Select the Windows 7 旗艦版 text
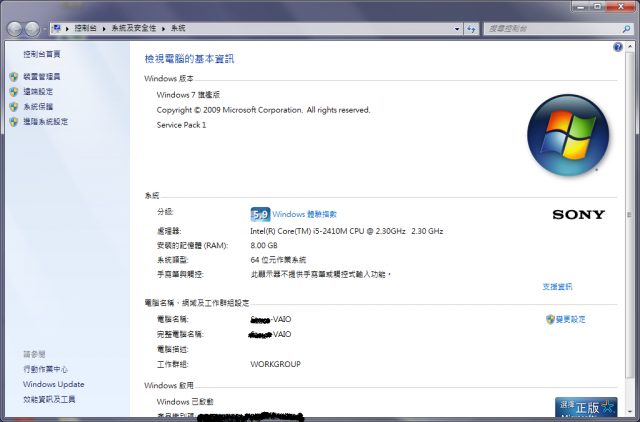This screenshot has height=422, width=640. (x=188, y=95)
